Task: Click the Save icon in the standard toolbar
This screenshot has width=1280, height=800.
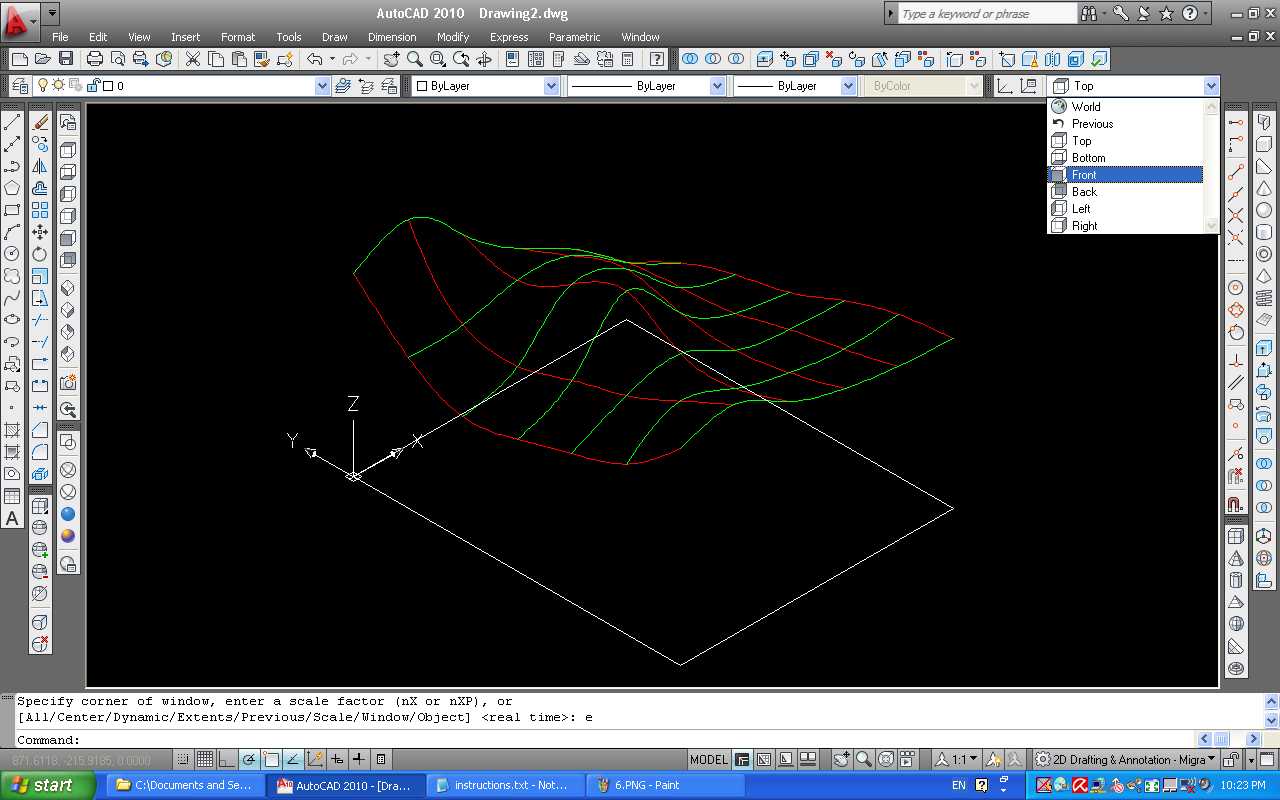Action: (66, 59)
